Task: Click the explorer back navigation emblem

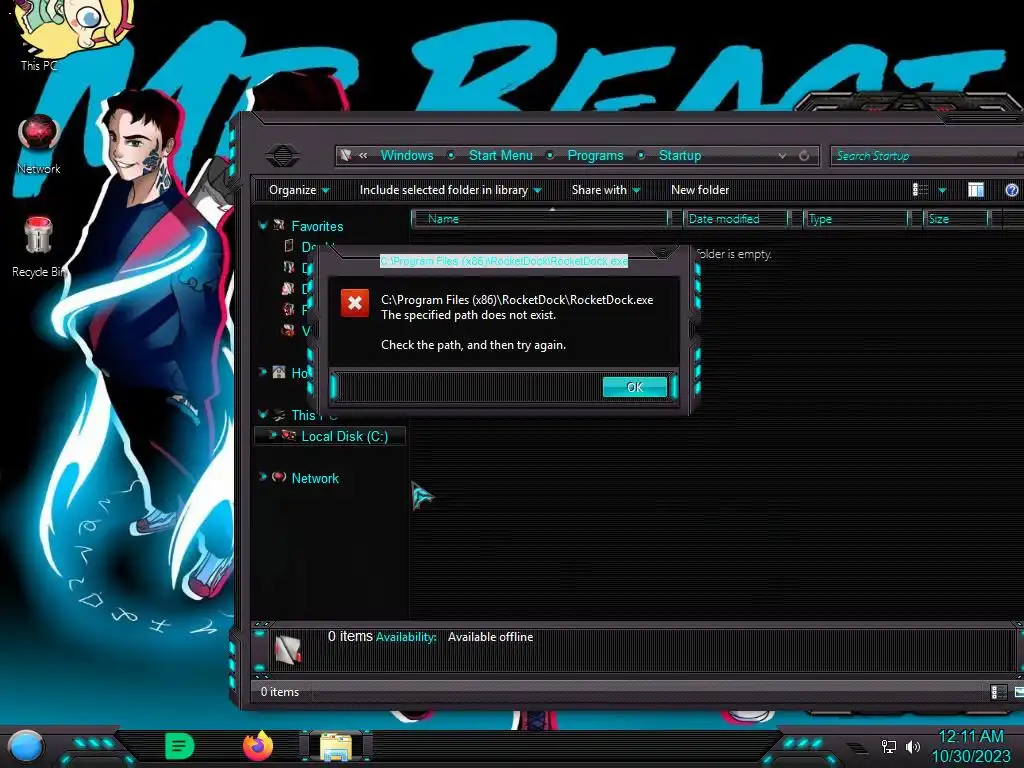Action: (x=283, y=155)
